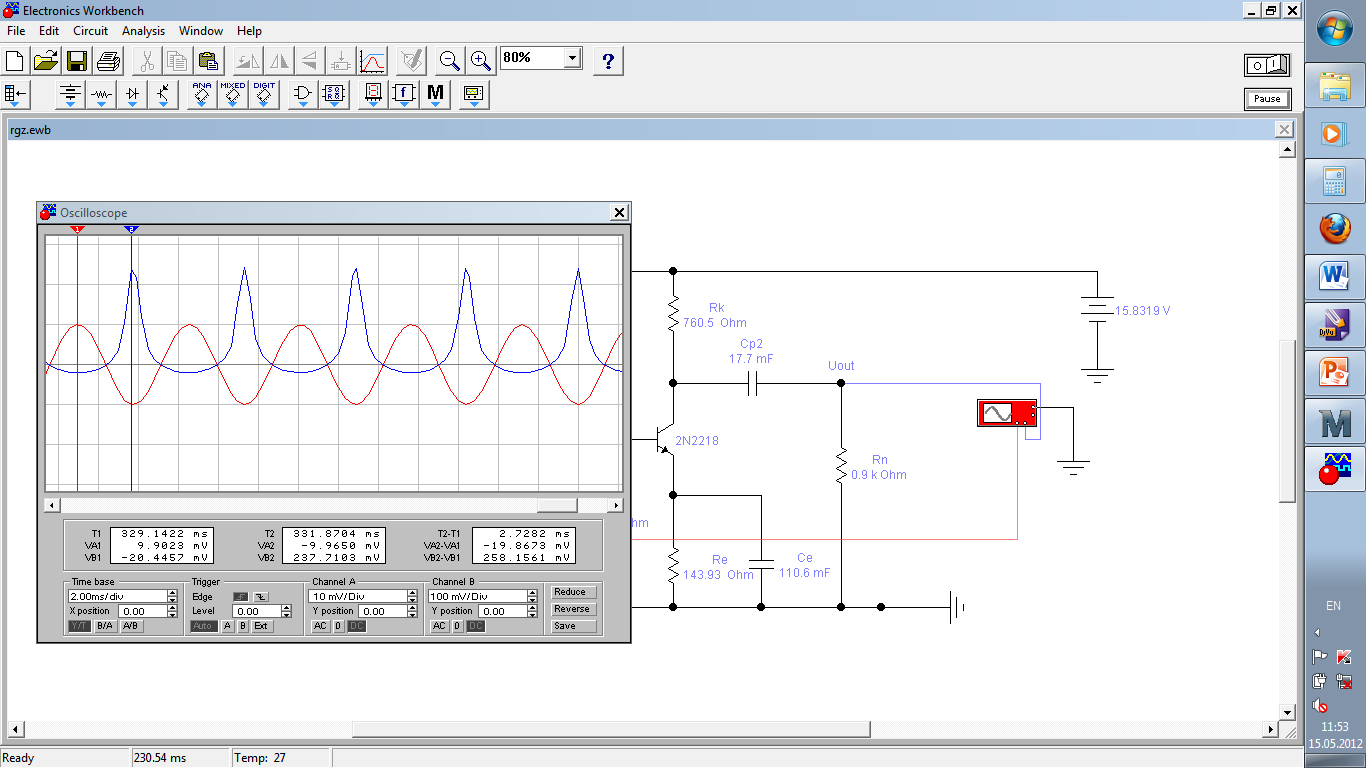Screen dimensions: 1366x768
Task: Click the Pause simulation button
Action: coord(1267,99)
